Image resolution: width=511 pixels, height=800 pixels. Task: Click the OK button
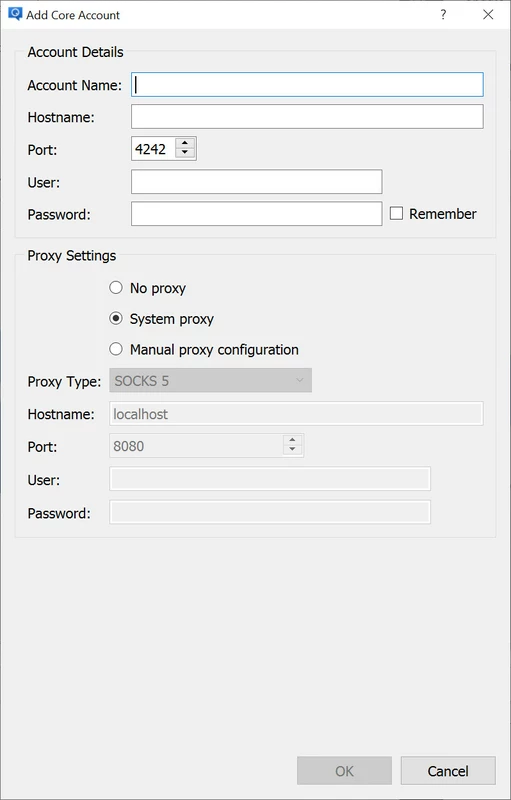344,770
